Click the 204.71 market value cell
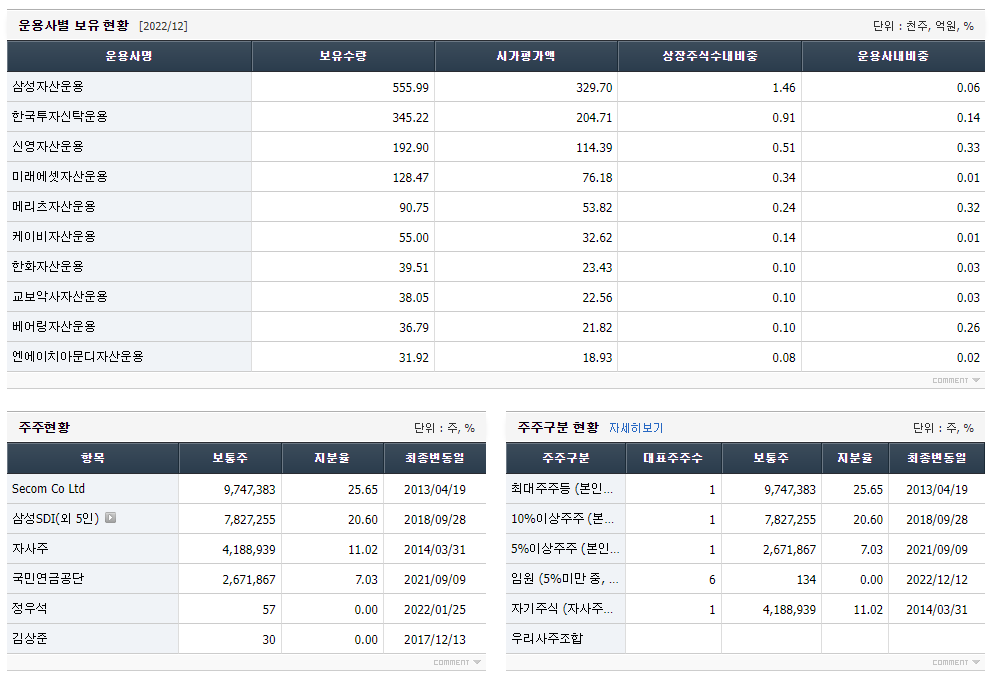The height and width of the screenshot is (677, 992). point(594,118)
